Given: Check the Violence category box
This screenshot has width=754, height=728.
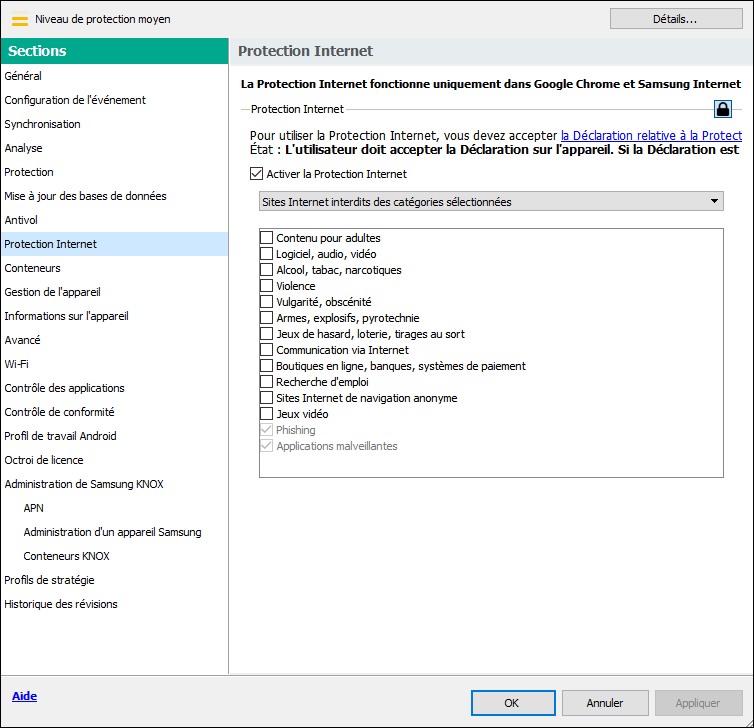Looking at the screenshot, I should pos(266,286).
